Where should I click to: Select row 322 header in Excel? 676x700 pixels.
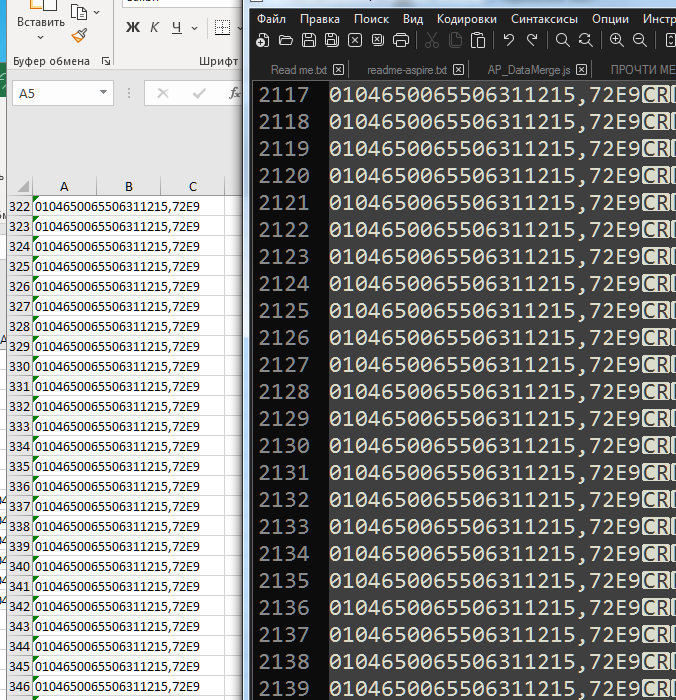click(x=20, y=206)
